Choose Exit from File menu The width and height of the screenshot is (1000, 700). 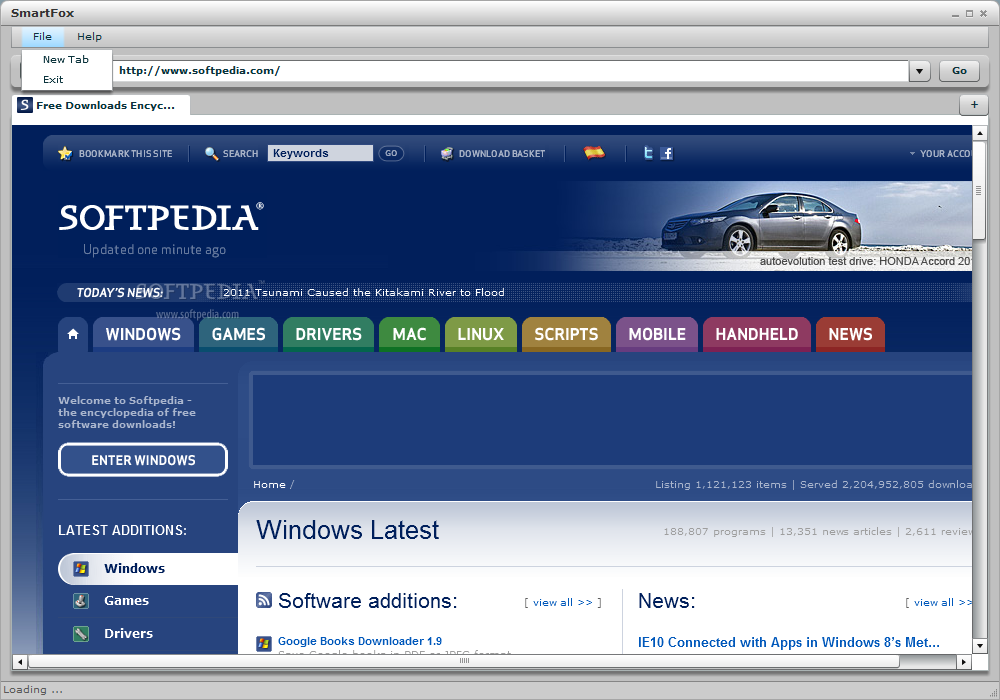pyautogui.click(x=66, y=79)
